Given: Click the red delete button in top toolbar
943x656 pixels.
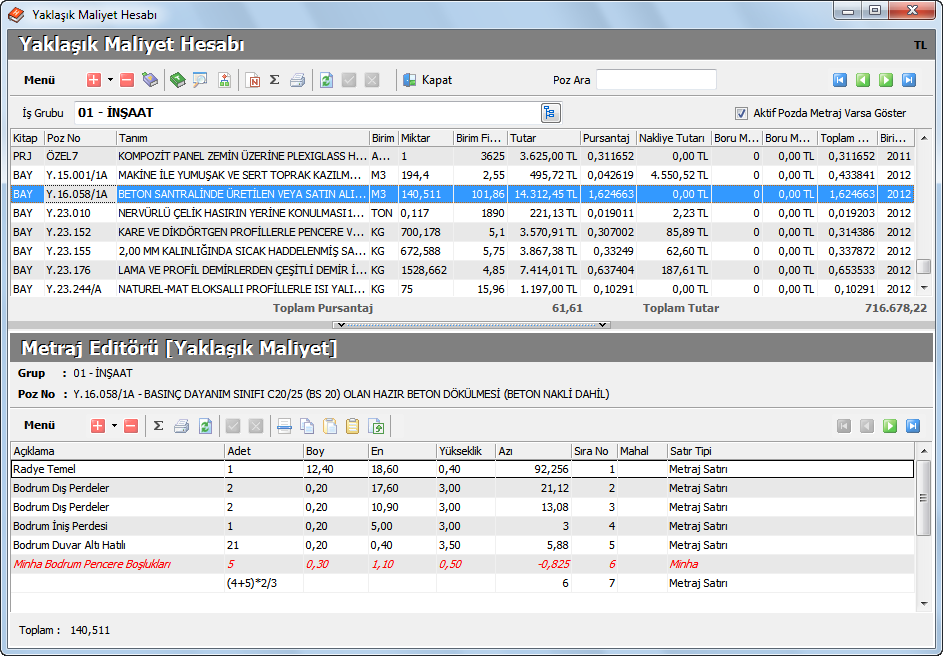Looking at the screenshot, I should 127,80.
